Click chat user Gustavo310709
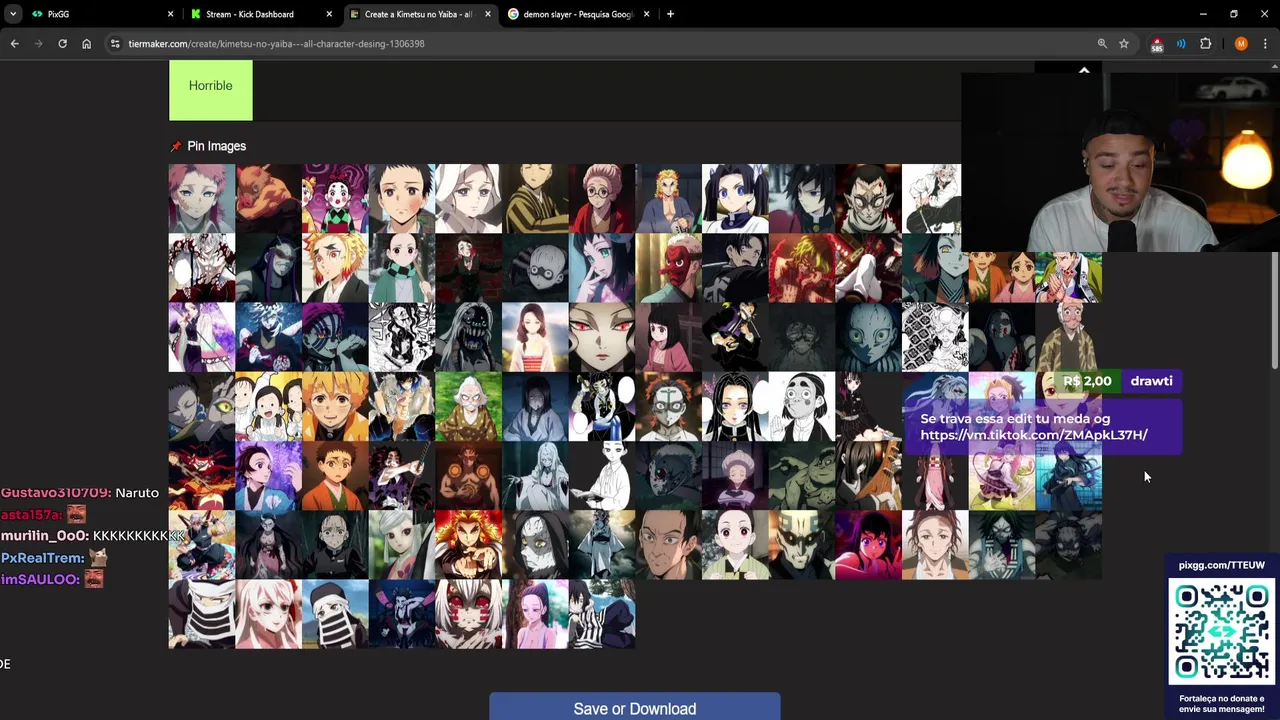This screenshot has height=720, width=1280. click(x=55, y=493)
